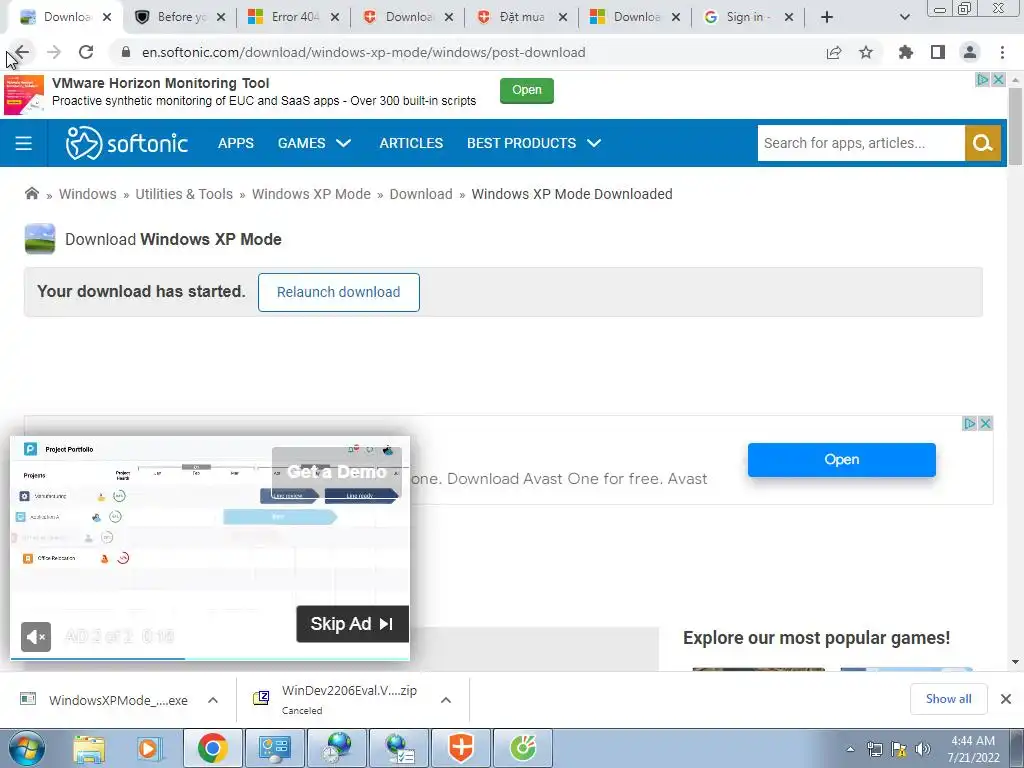
Task: Toggle Chrome side panel icon
Action: point(938,52)
